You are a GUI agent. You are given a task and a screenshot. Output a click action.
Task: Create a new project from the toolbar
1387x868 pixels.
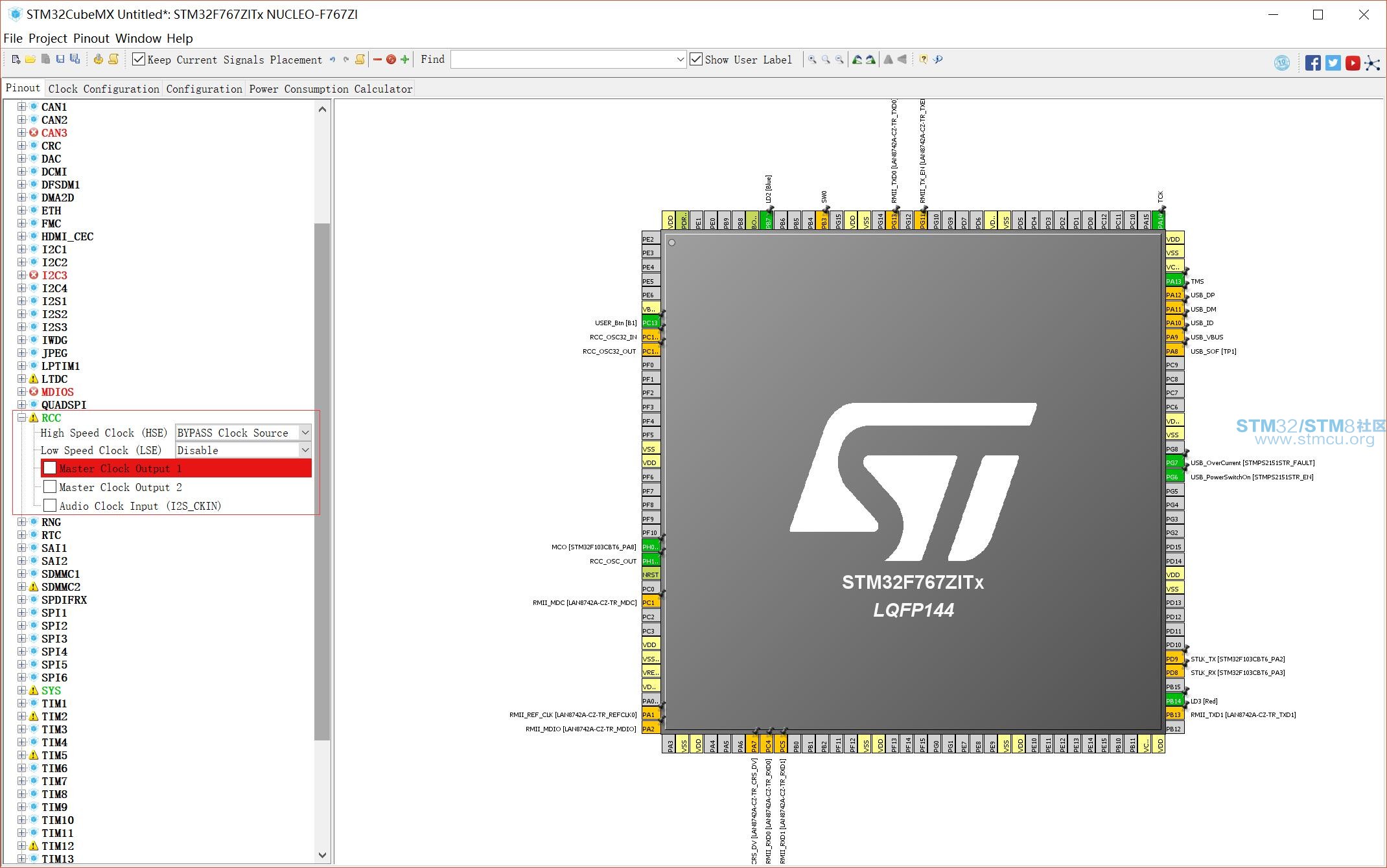(16, 60)
